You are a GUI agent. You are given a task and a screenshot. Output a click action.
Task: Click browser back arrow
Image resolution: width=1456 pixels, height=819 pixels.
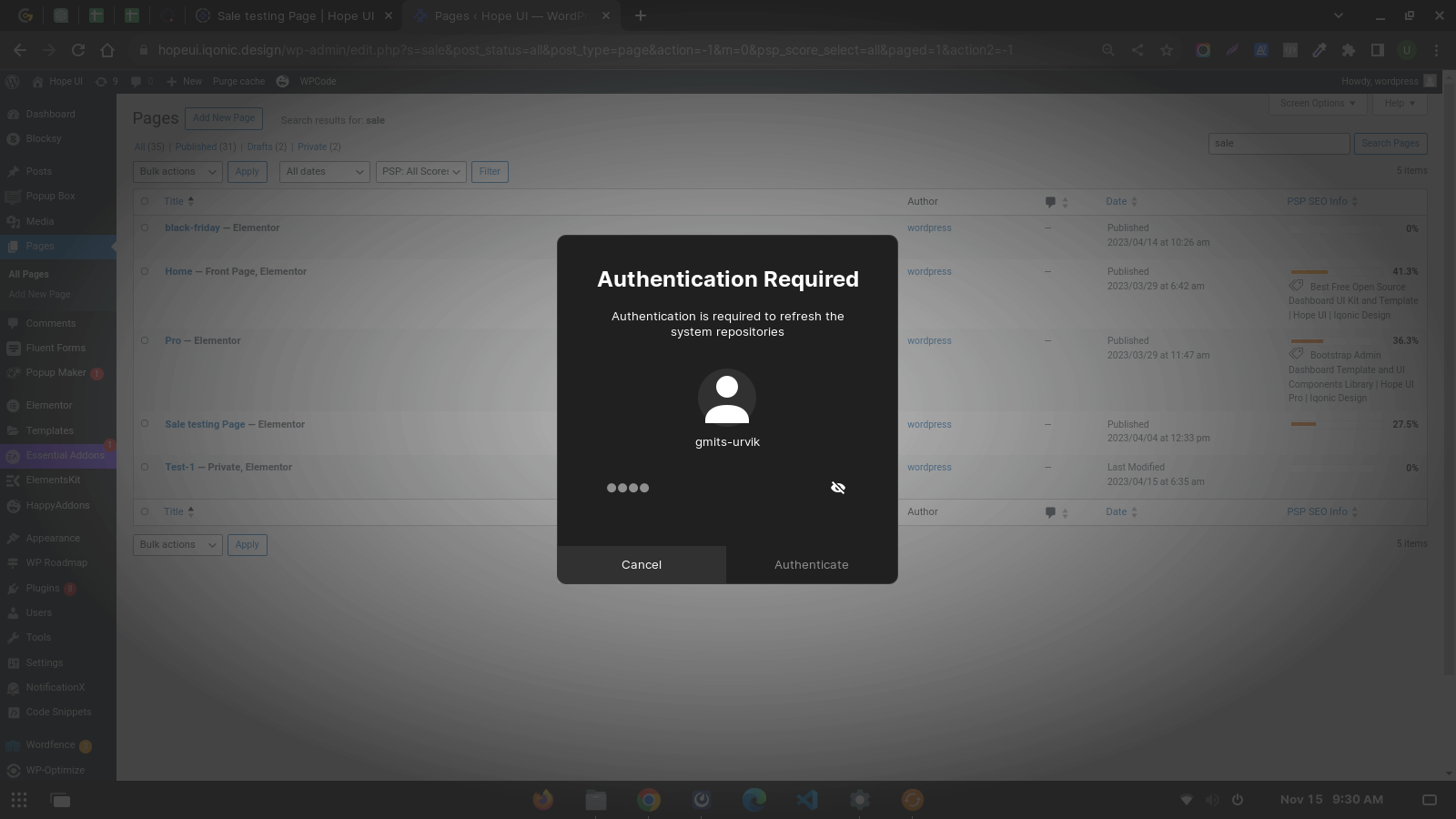click(20, 50)
